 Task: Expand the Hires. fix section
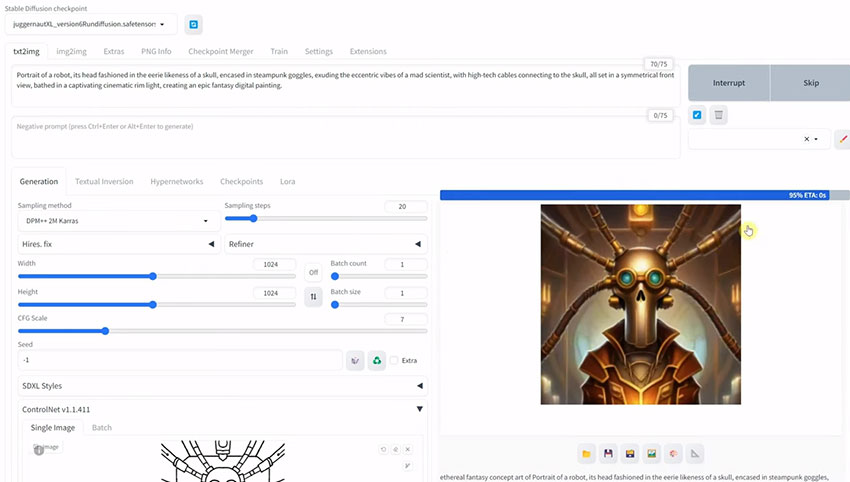click(118, 244)
